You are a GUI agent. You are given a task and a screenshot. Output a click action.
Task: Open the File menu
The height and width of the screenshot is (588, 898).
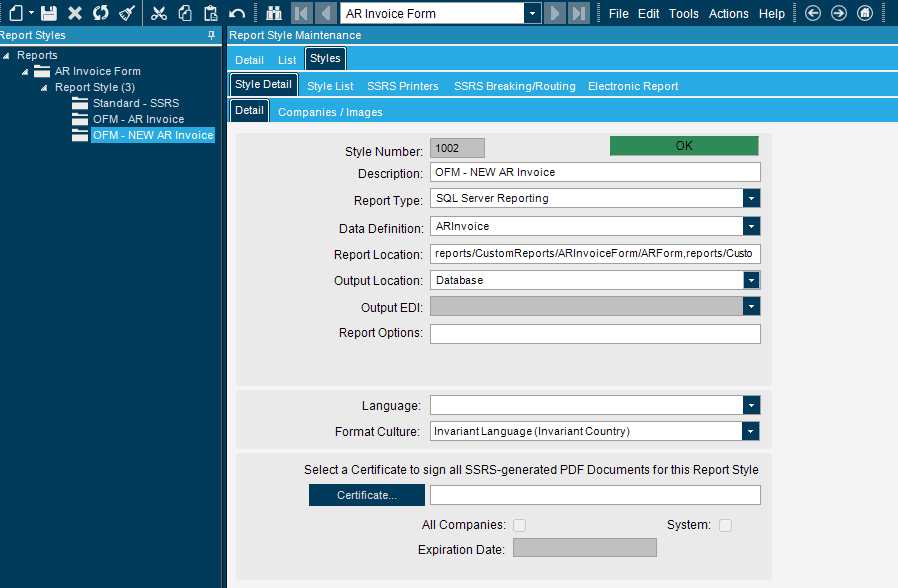click(x=619, y=14)
